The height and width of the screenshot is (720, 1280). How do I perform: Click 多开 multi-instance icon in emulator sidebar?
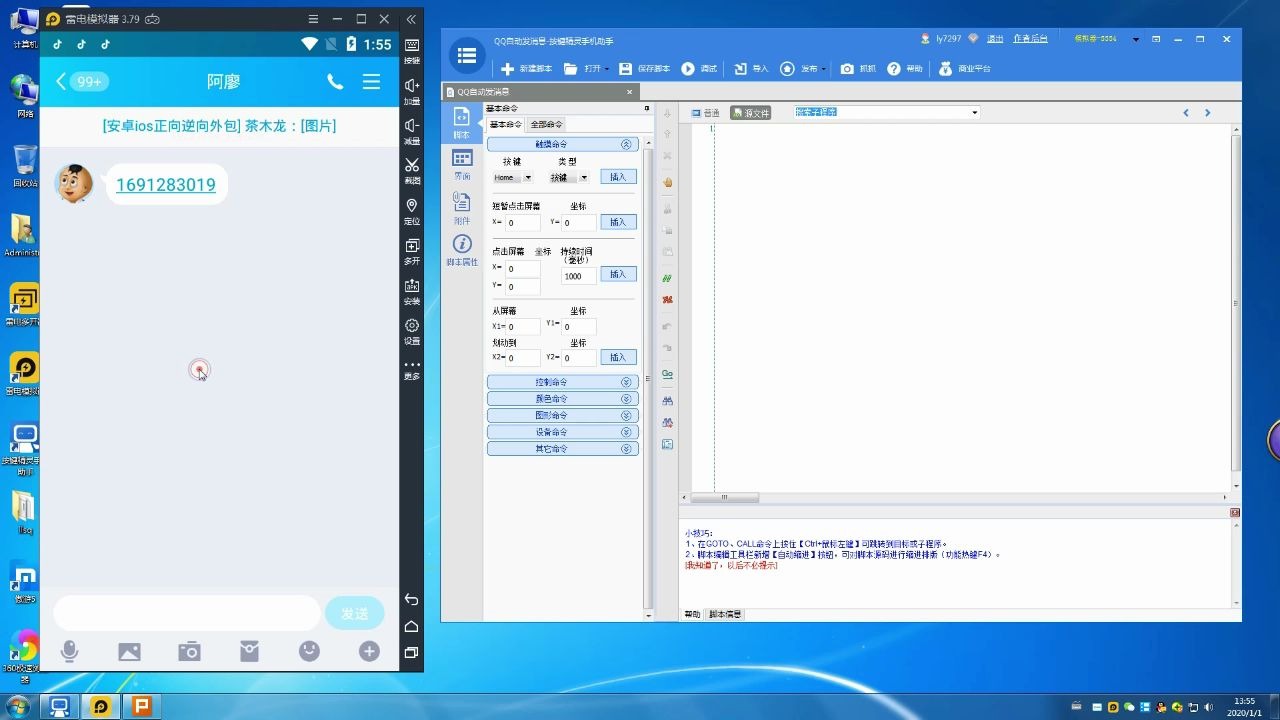coord(412,251)
